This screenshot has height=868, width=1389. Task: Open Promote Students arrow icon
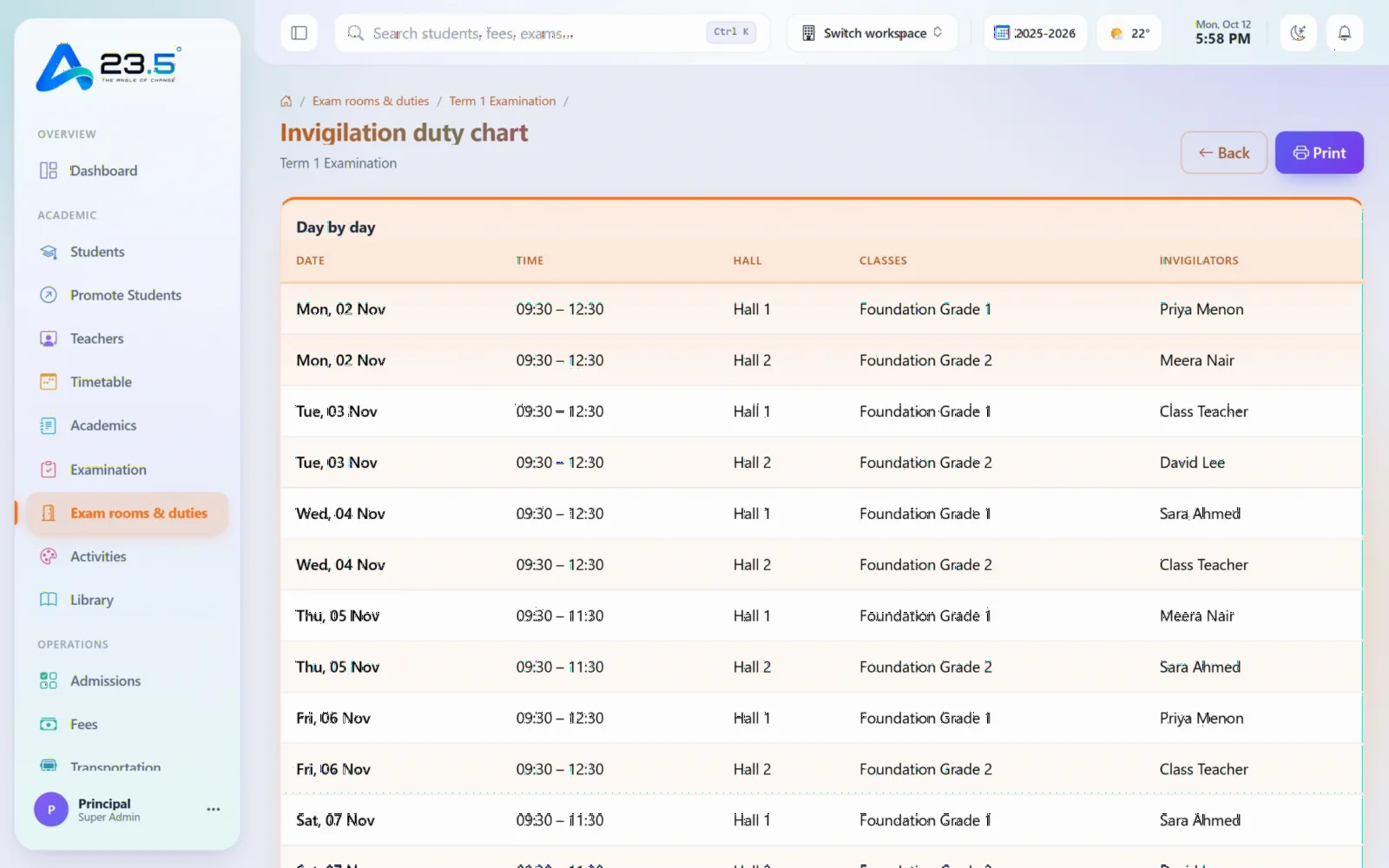pos(49,295)
